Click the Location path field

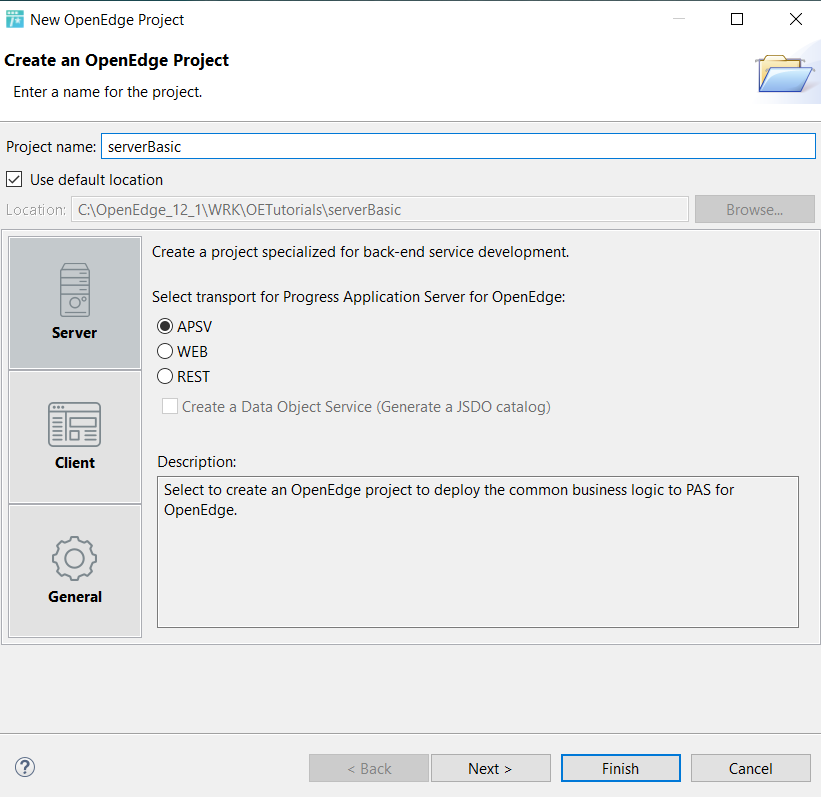click(x=380, y=209)
